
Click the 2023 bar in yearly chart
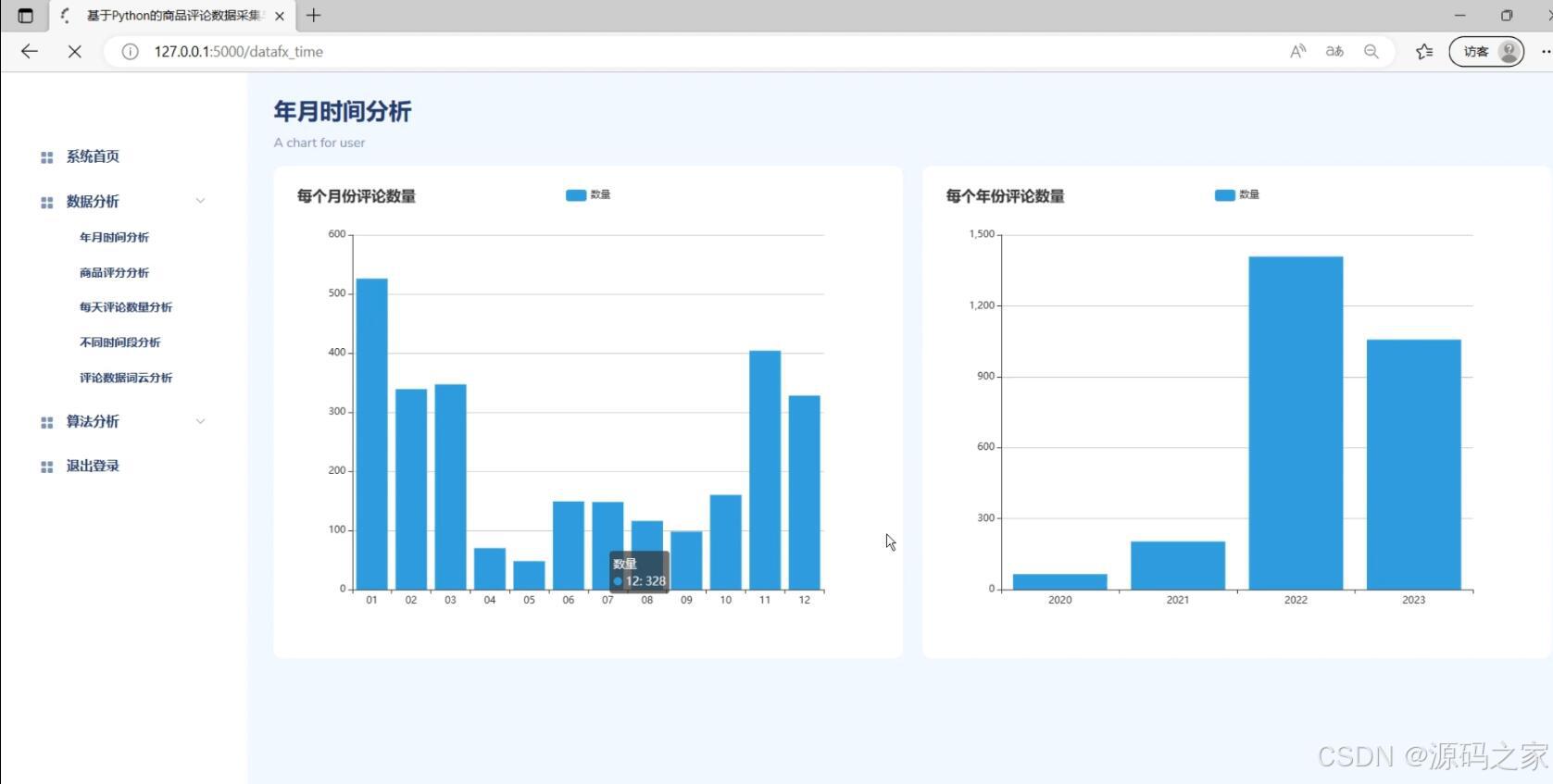pyautogui.click(x=1414, y=464)
